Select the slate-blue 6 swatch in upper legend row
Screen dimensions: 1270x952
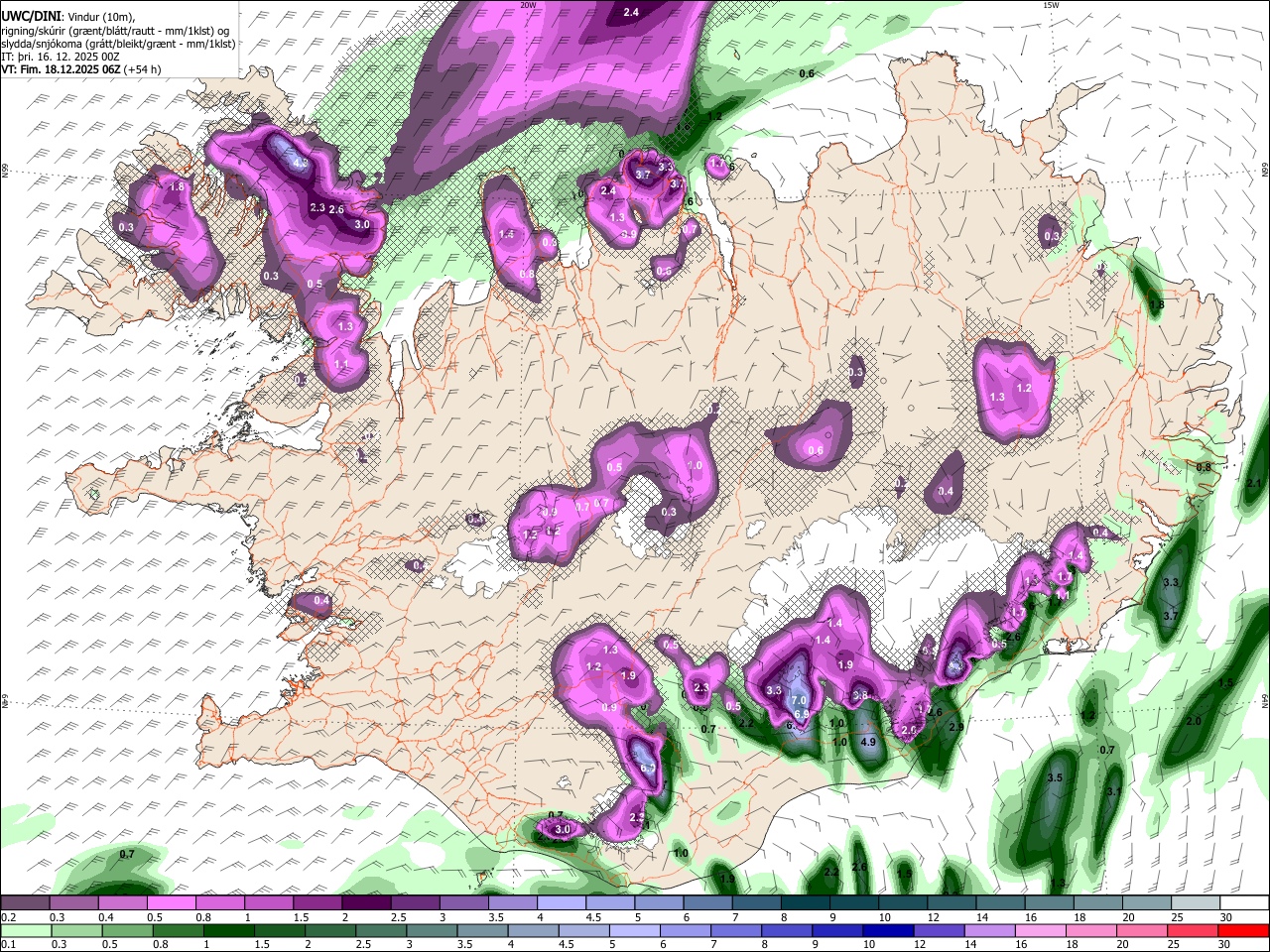[707, 903]
